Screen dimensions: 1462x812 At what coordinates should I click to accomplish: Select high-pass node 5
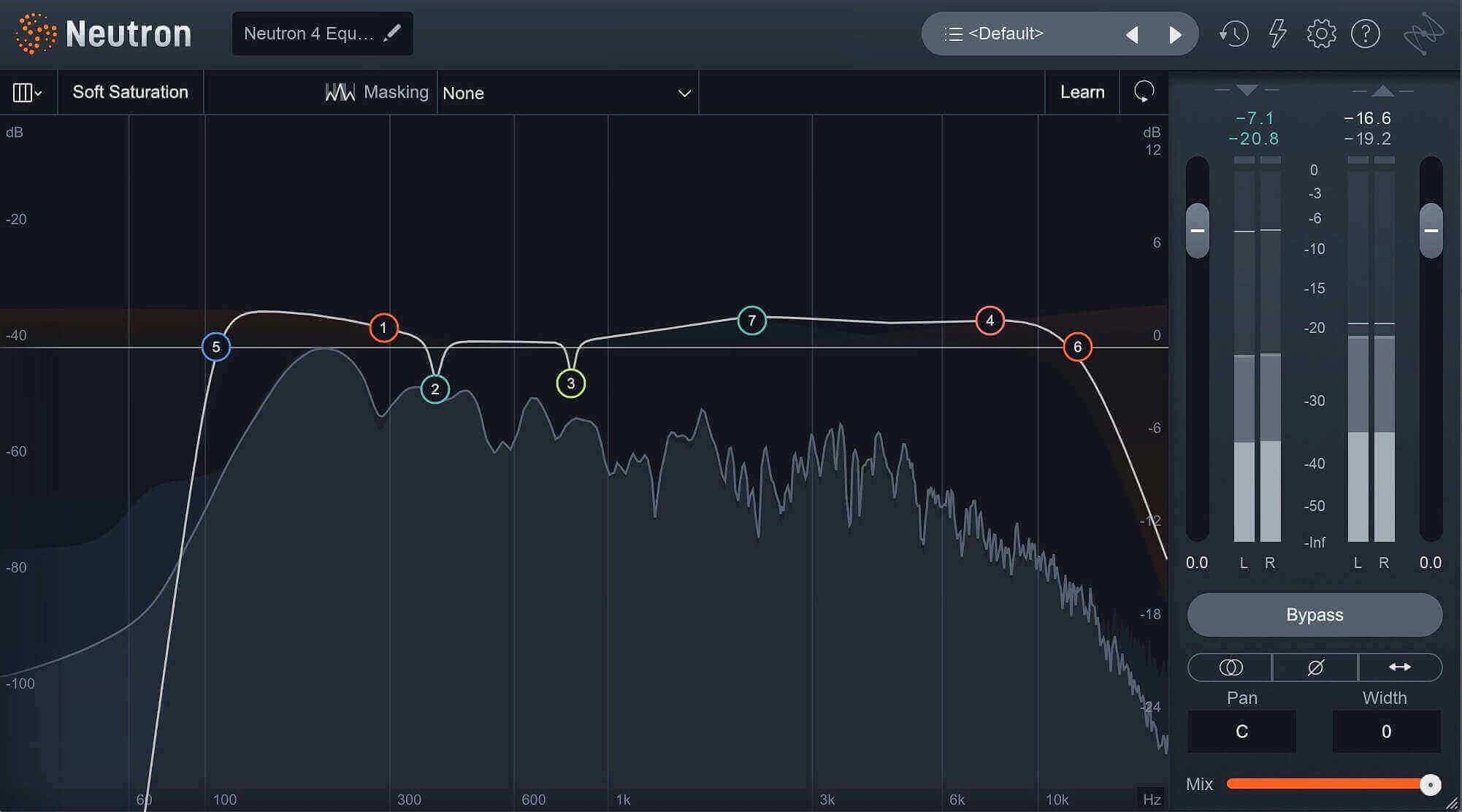[216, 347]
